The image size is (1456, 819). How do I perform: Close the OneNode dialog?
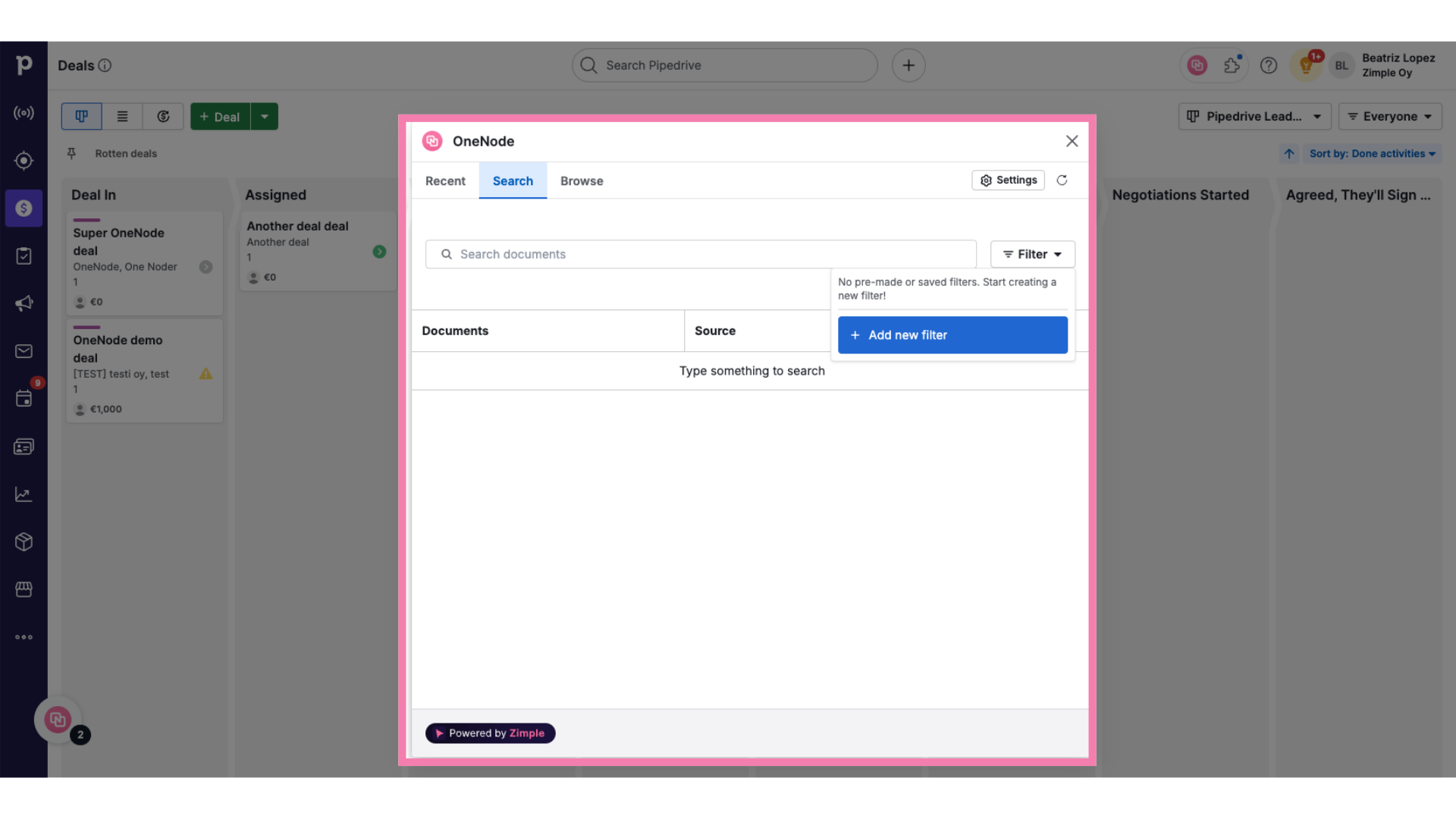click(1072, 141)
